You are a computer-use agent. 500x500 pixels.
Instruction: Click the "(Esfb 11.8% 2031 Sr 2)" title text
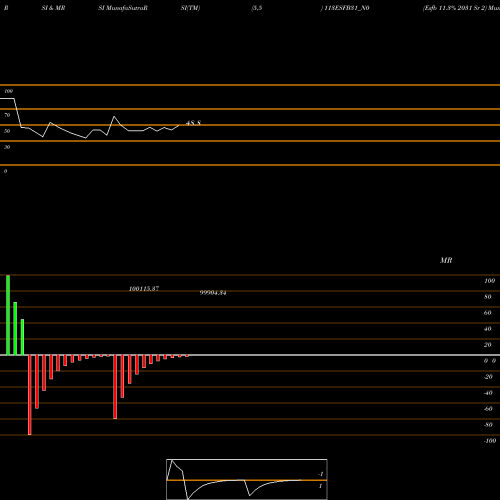click(x=455, y=8)
